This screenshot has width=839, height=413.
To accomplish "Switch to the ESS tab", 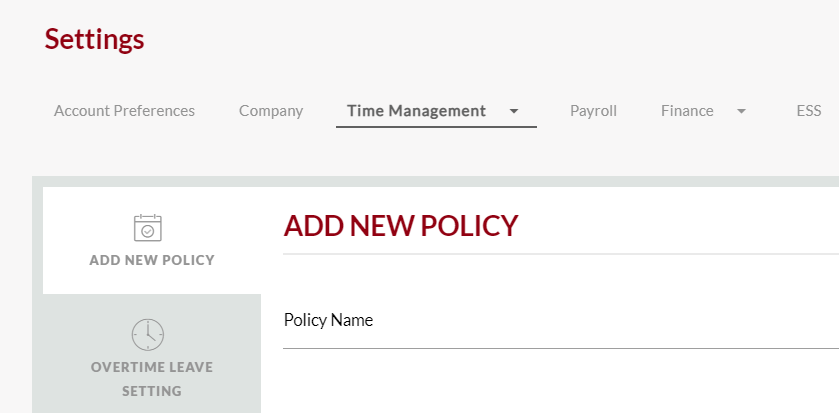I will 809,111.
